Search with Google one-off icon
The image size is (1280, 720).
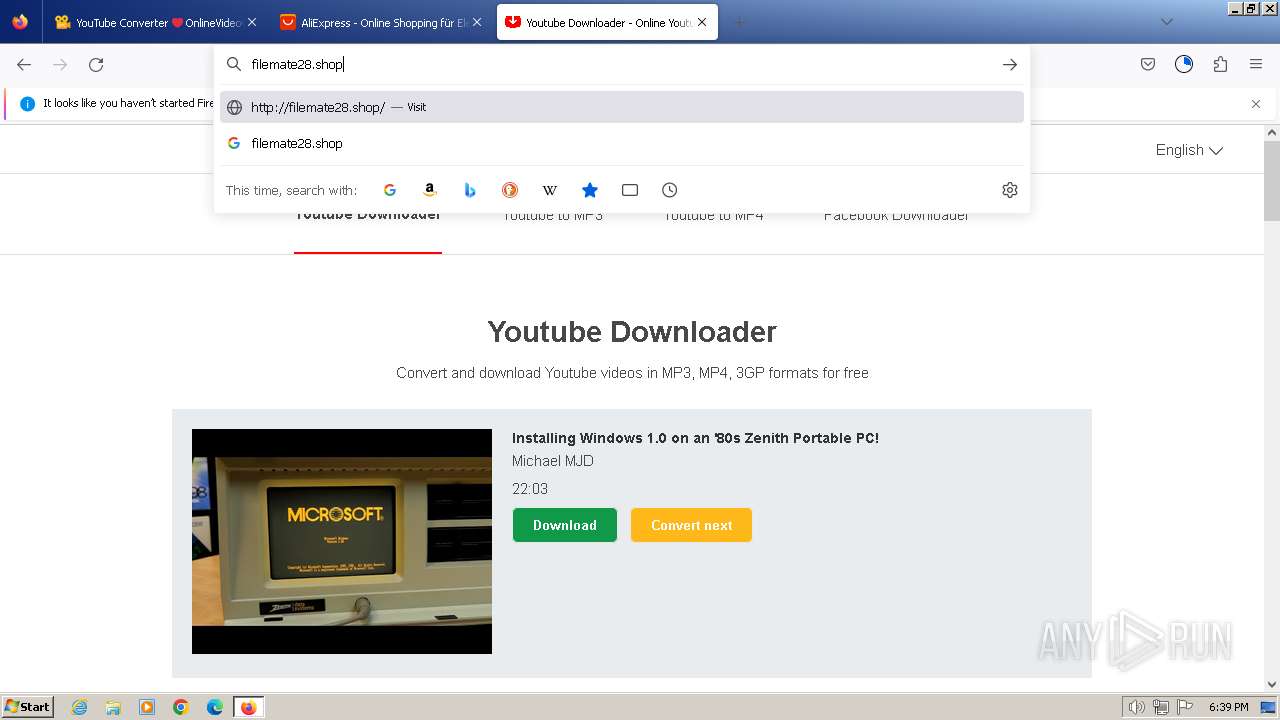click(390, 190)
